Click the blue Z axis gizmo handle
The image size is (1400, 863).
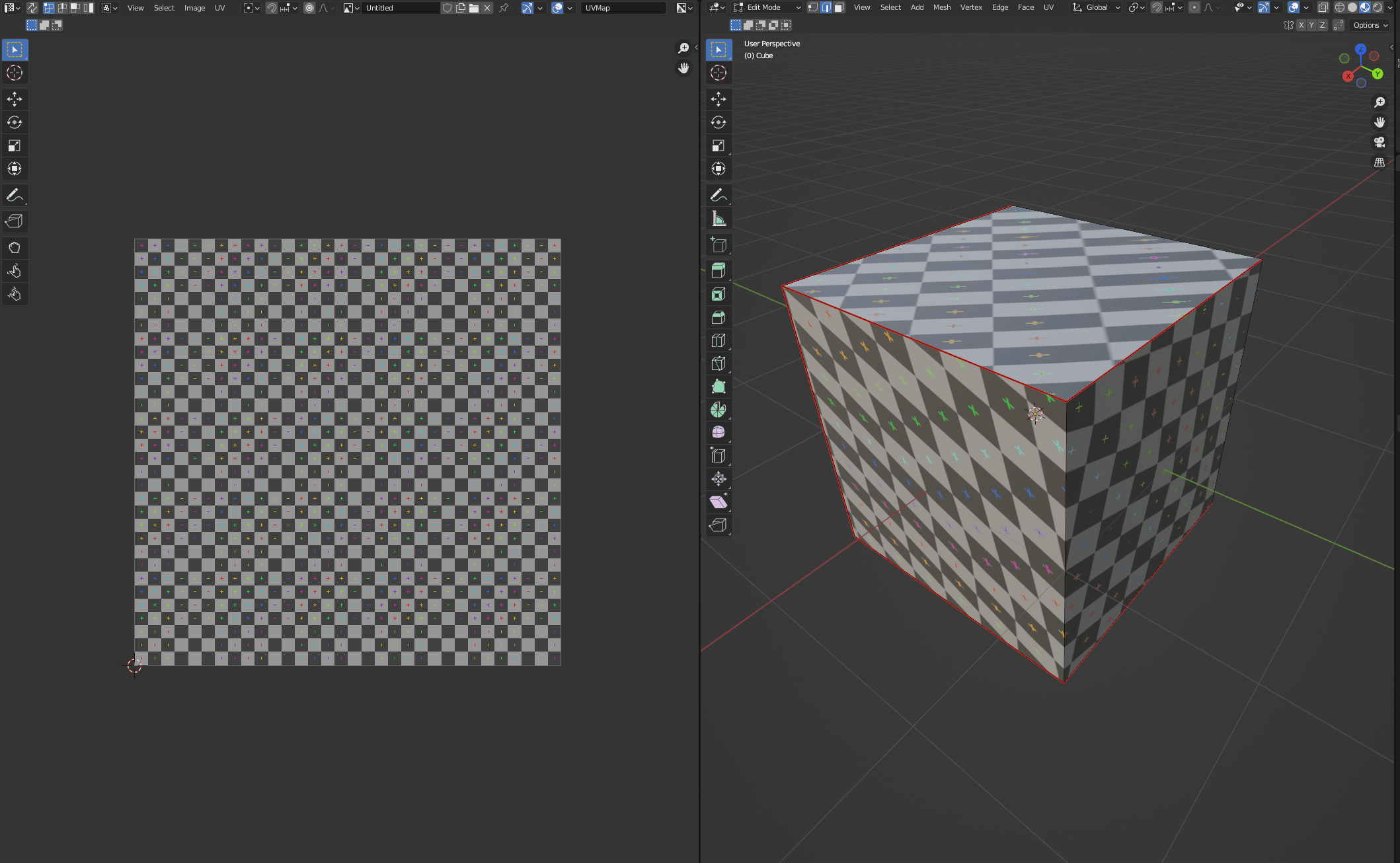coord(1360,50)
